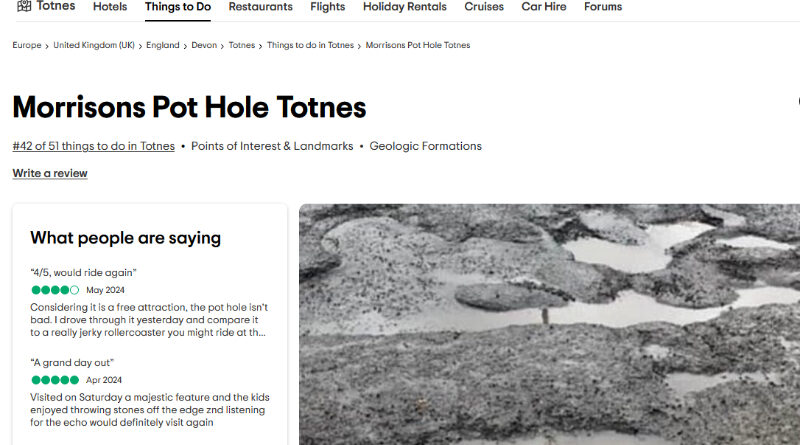Open the Hotels tab
This screenshot has width=800, height=445.
tap(110, 7)
